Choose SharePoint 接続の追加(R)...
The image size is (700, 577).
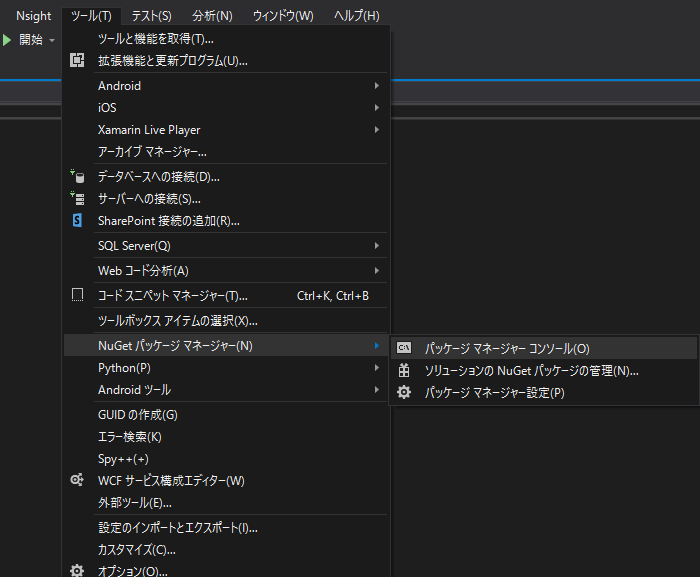[226, 221]
